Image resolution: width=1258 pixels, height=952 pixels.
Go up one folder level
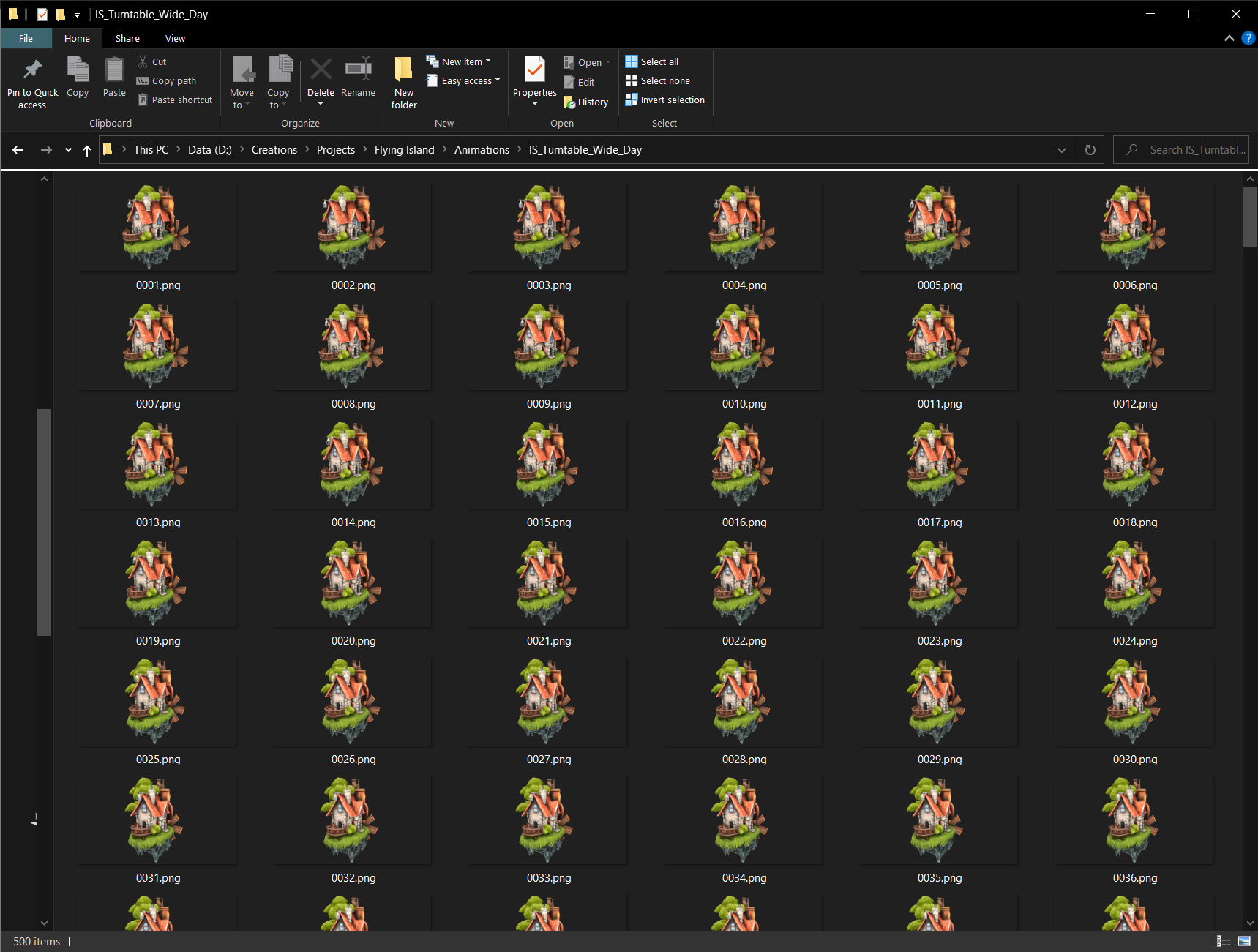pyautogui.click(x=87, y=150)
